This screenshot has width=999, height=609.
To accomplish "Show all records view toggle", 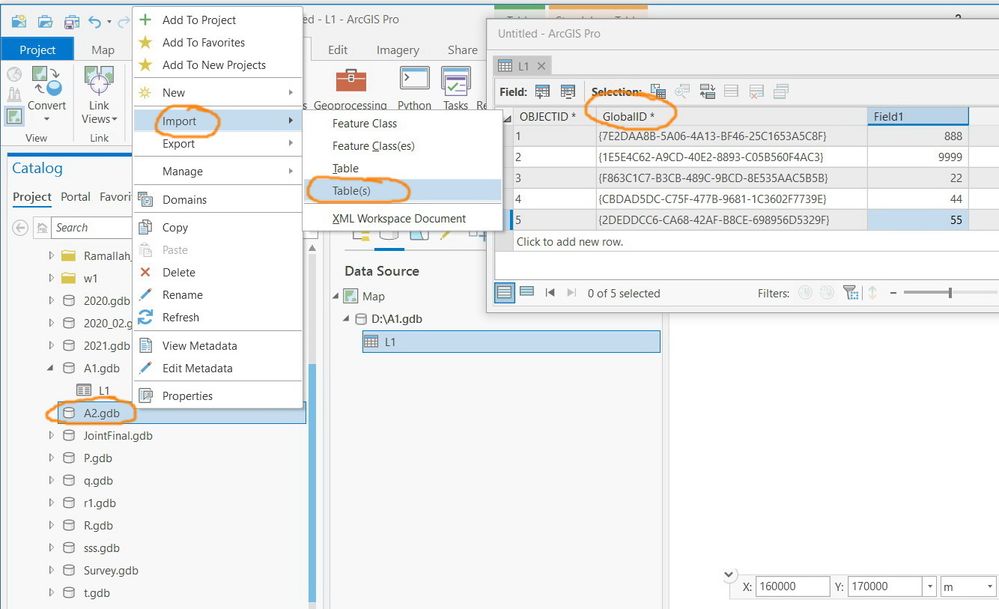I will click(505, 292).
